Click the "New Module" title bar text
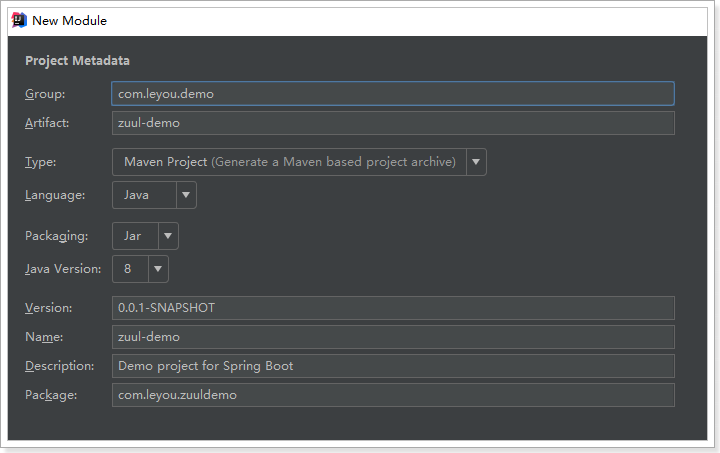This screenshot has width=720, height=453. pos(69,20)
